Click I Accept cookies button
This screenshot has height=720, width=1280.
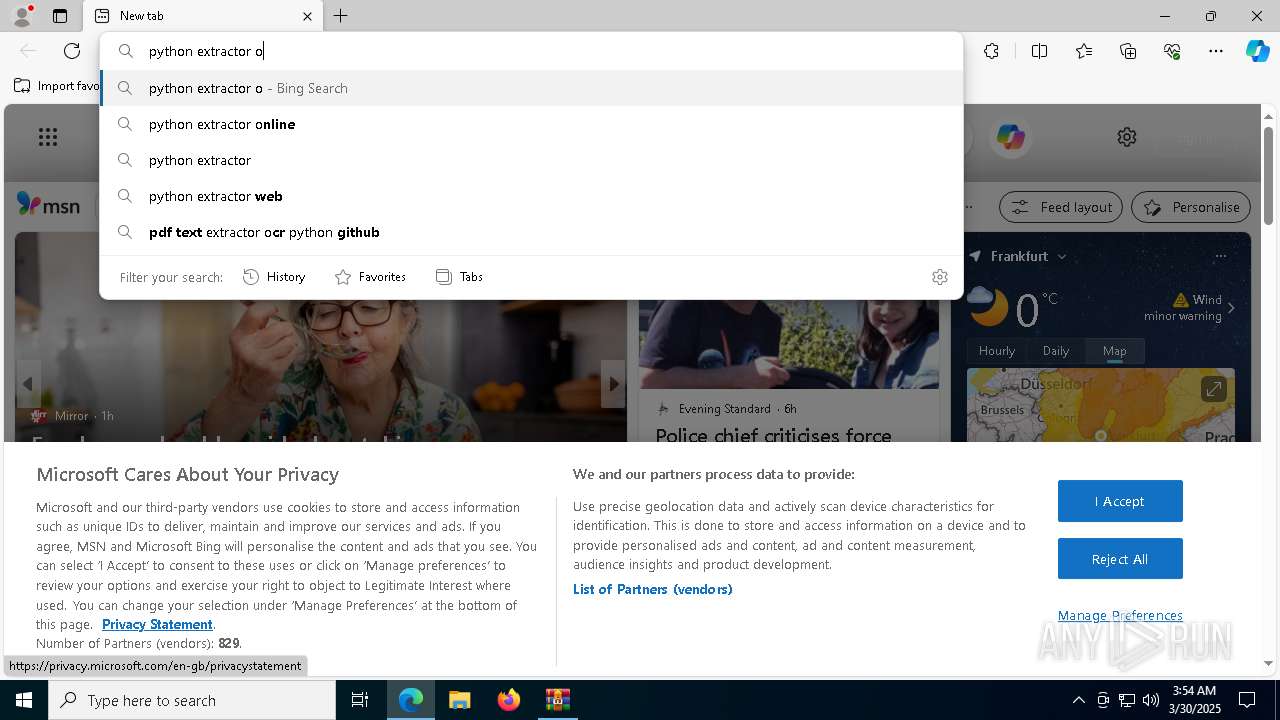click(x=1120, y=501)
